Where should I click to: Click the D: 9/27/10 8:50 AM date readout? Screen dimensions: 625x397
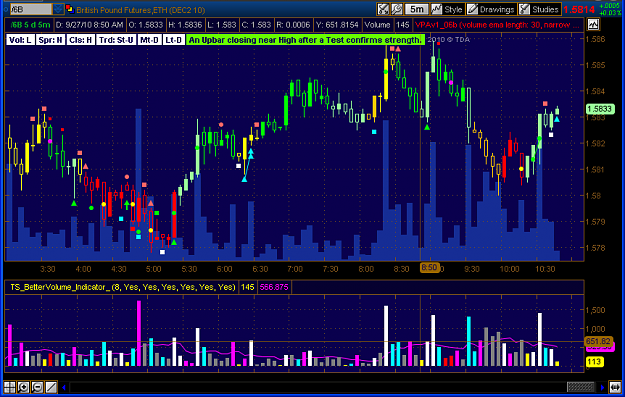point(90,25)
